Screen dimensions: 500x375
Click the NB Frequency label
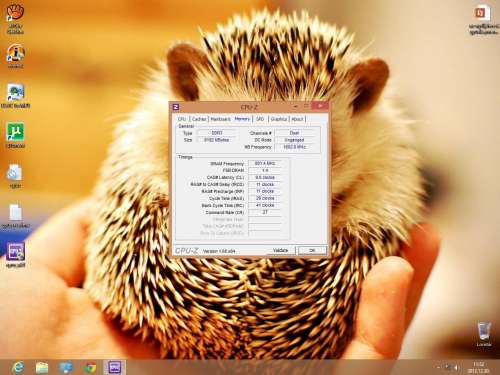[x=258, y=147]
